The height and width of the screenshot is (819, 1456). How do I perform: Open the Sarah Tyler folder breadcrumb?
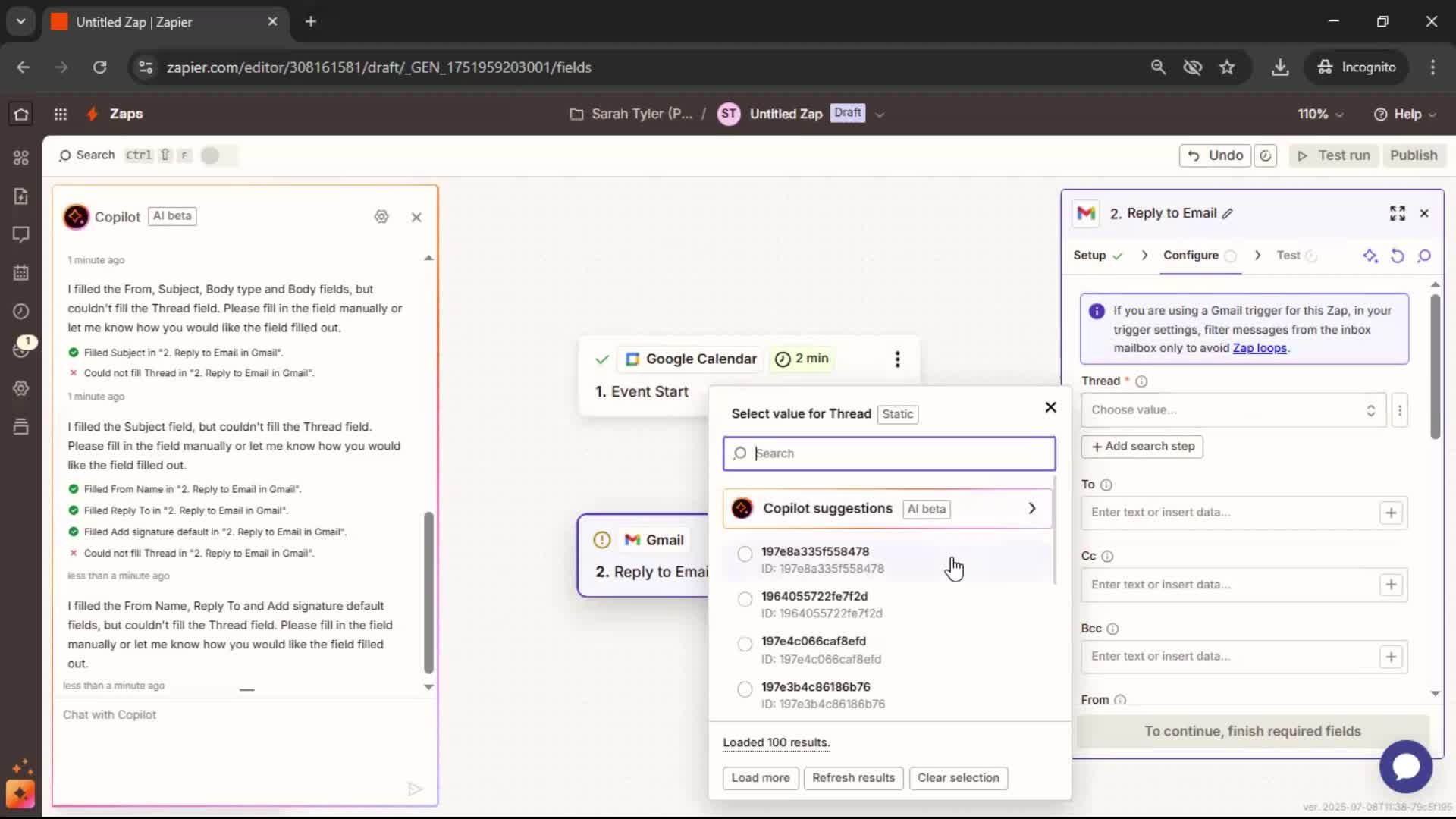point(631,114)
